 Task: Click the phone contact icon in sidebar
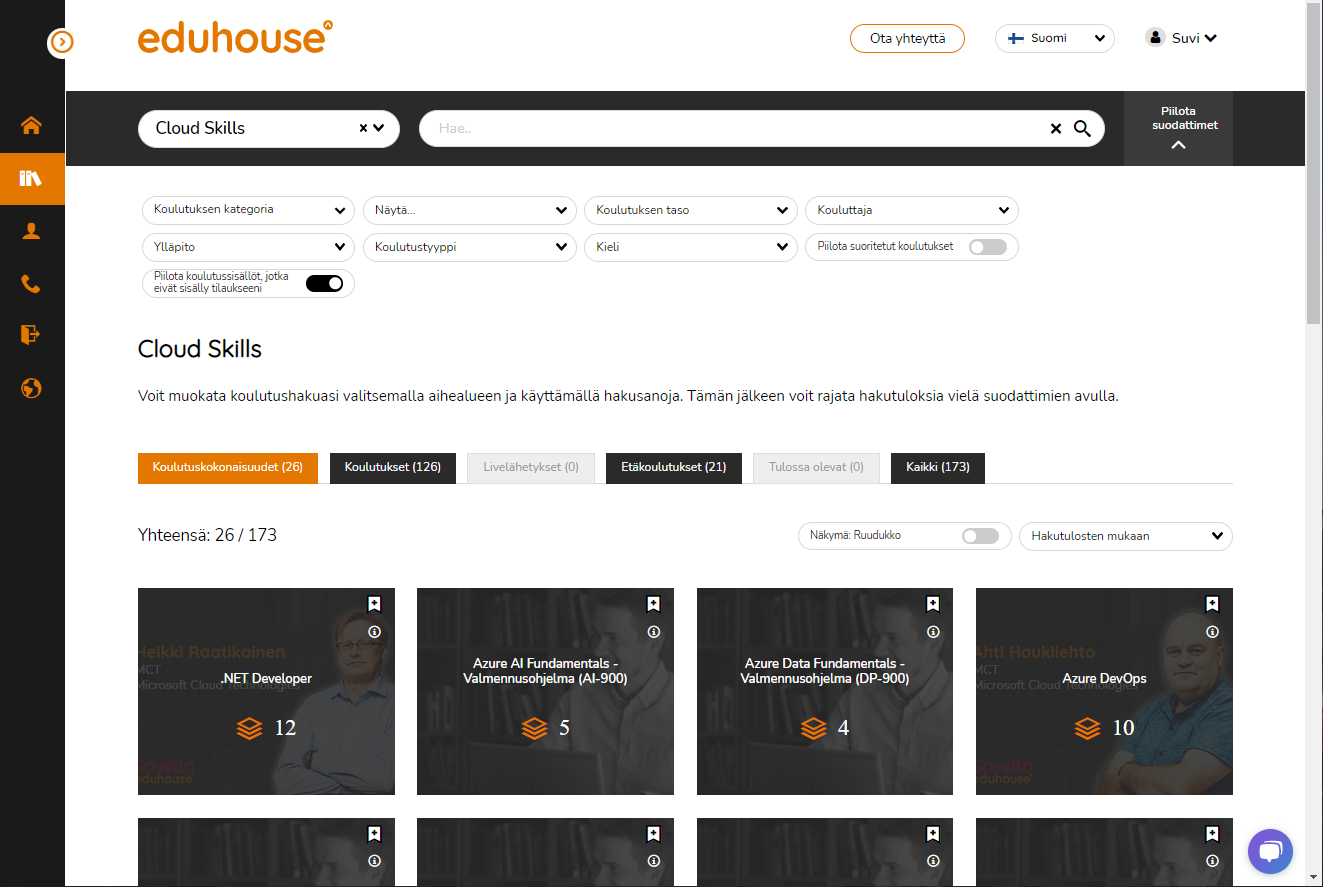(x=32, y=284)
